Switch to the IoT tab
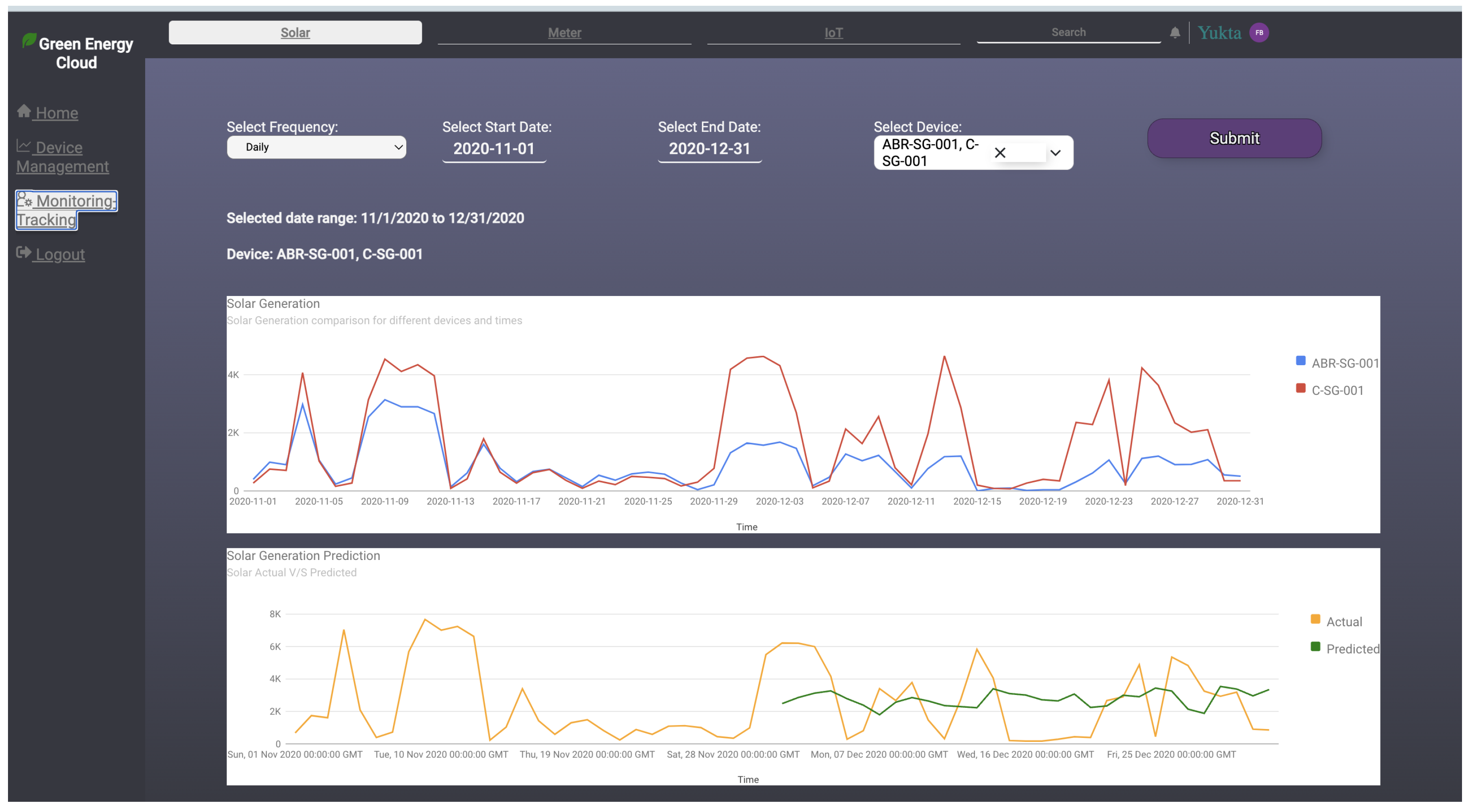1470x812 pixels. (x=833, y=32)
